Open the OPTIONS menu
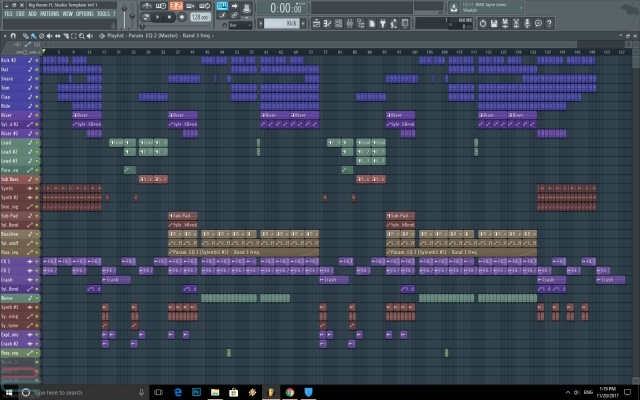 (x=84, y=14)
